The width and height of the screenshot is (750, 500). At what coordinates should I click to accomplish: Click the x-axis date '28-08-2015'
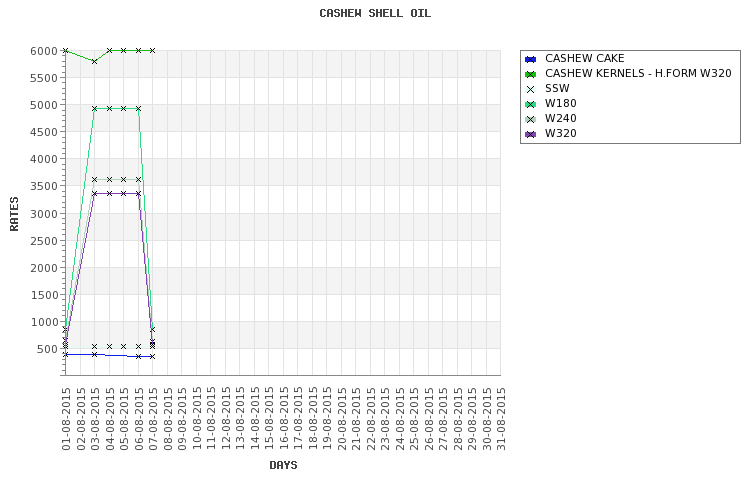coord(458,419)
